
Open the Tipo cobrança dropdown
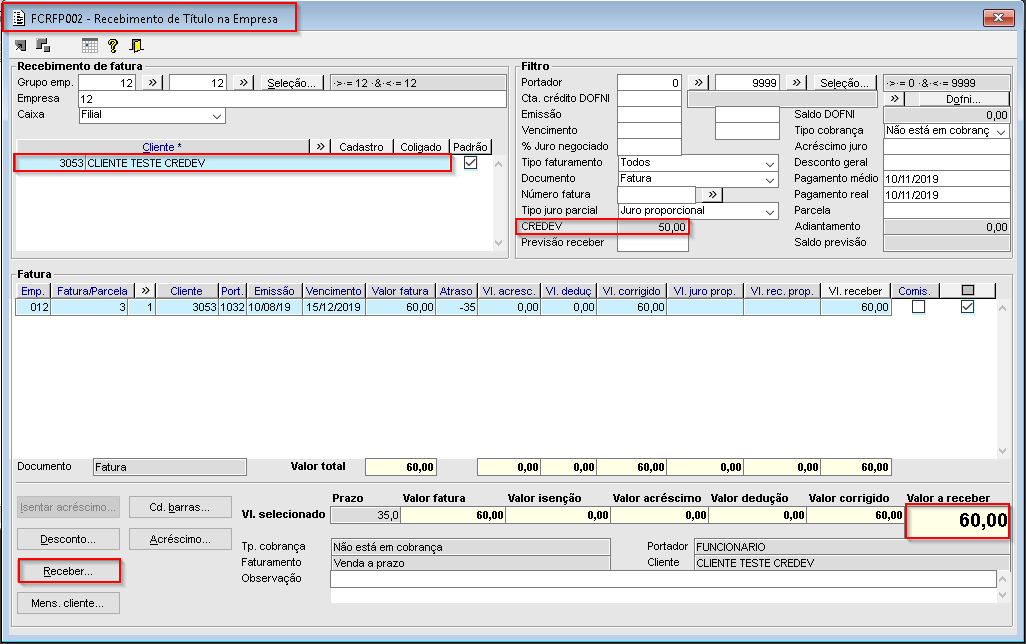tap(1000, 131)
